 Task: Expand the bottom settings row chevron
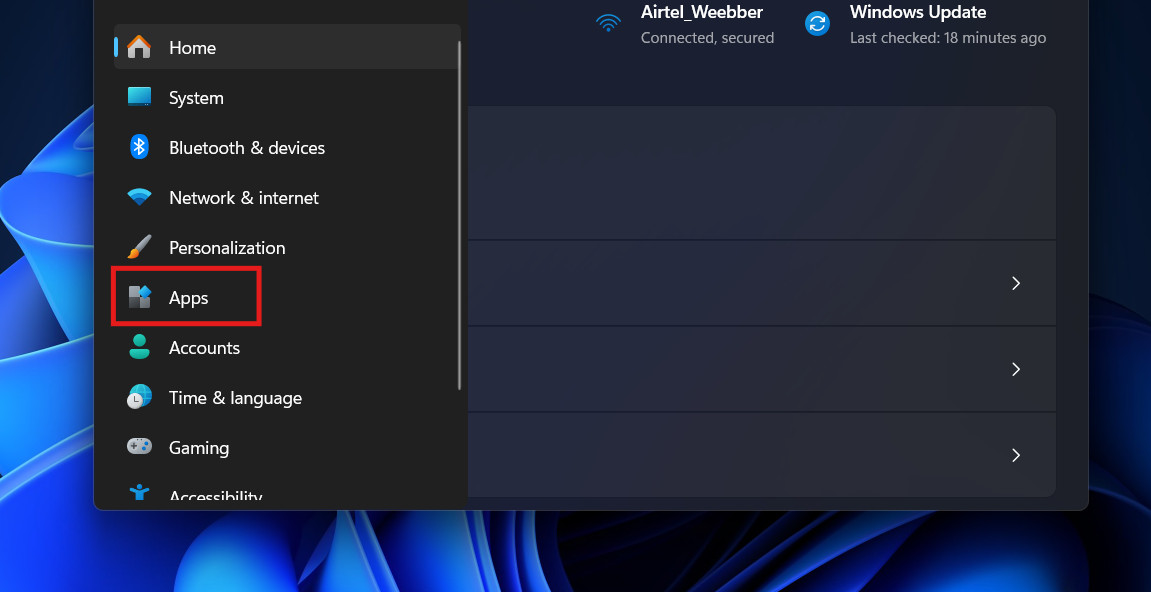pyautogui.click(x=1015, y=455)
